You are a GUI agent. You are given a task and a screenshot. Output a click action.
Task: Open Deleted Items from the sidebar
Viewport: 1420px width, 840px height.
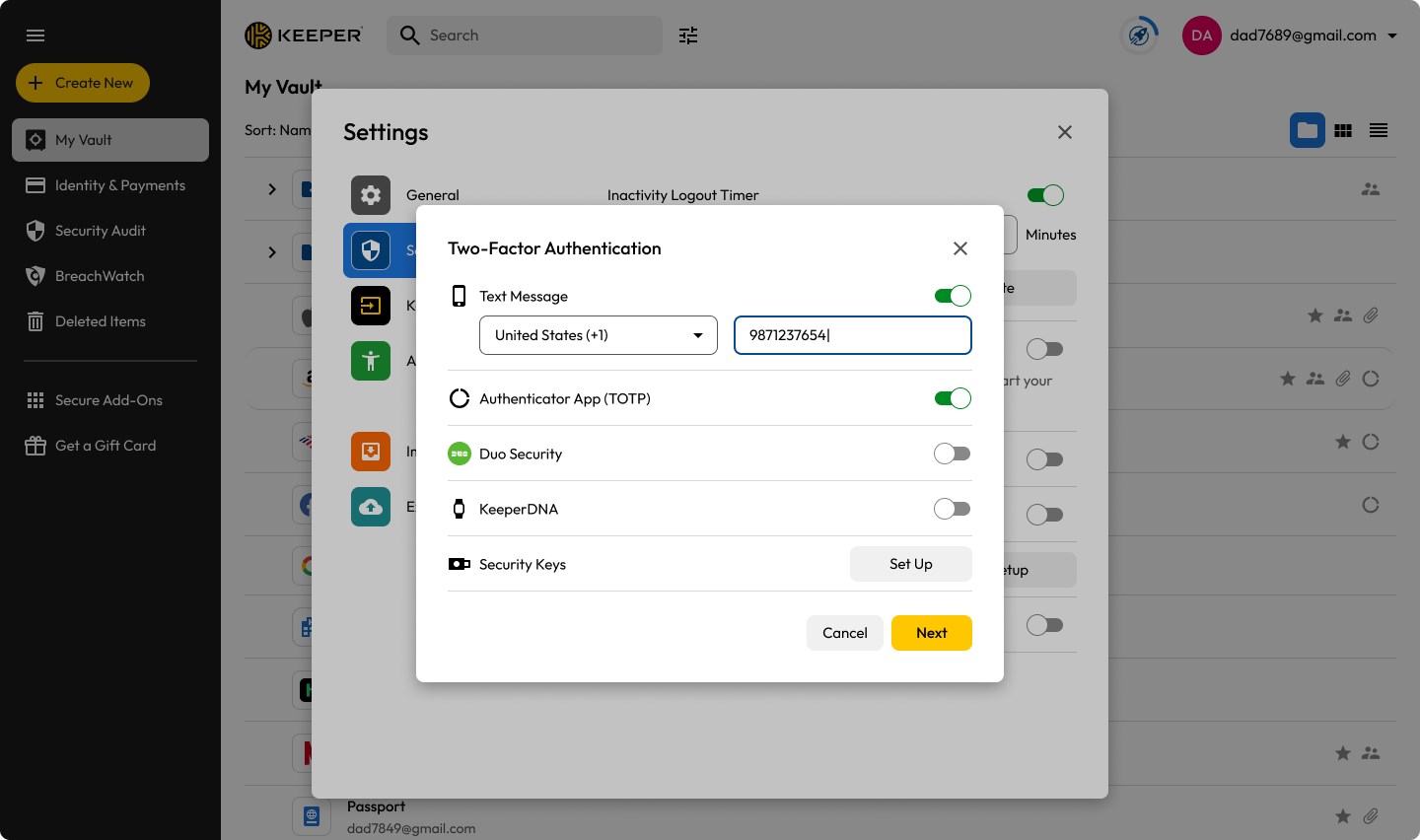click(x=99, y=320)
